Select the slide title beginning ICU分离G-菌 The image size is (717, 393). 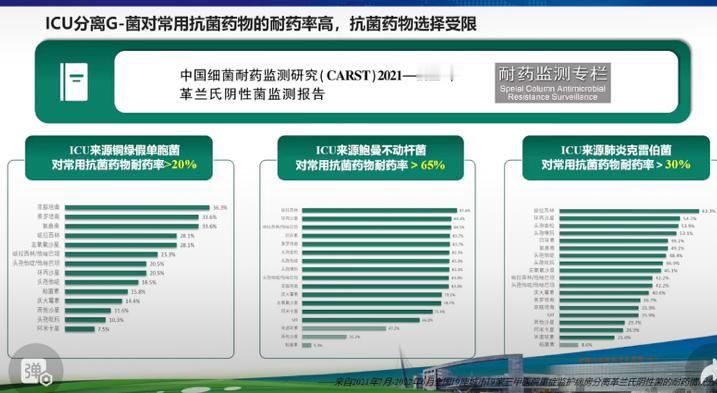click(x=261, y=23)
